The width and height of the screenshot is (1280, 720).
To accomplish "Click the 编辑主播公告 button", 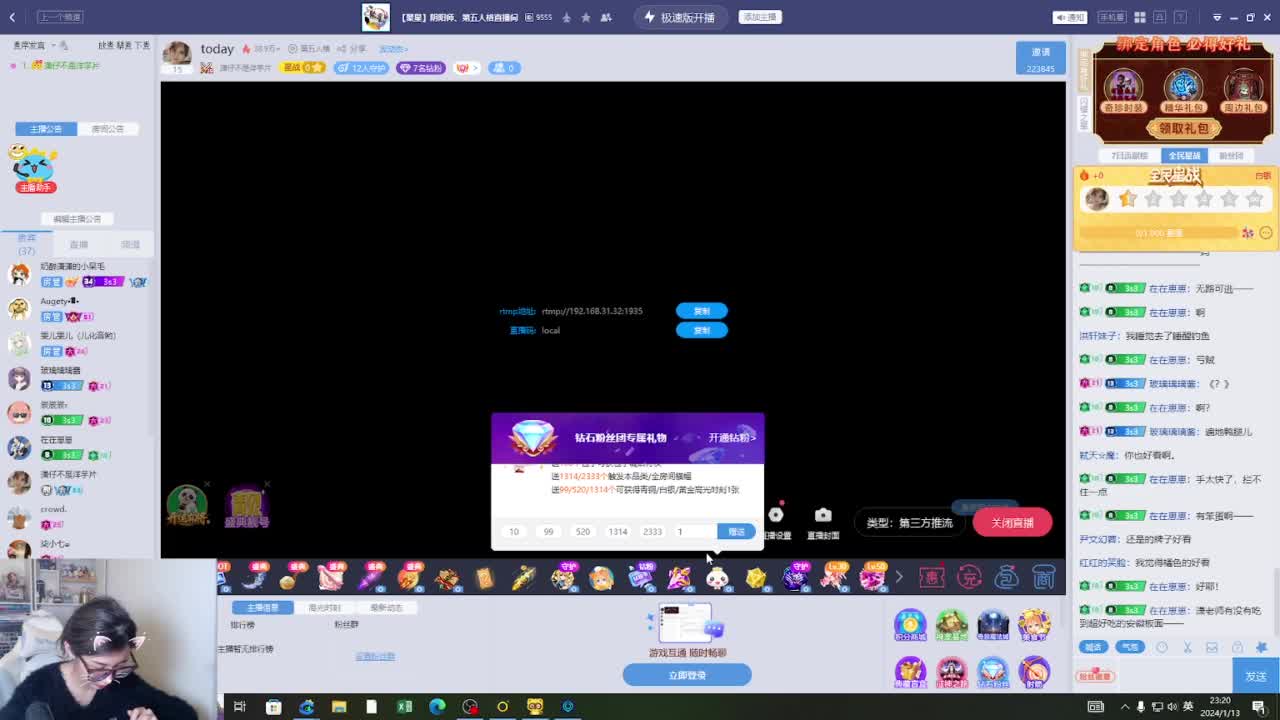I will point(77,219).
